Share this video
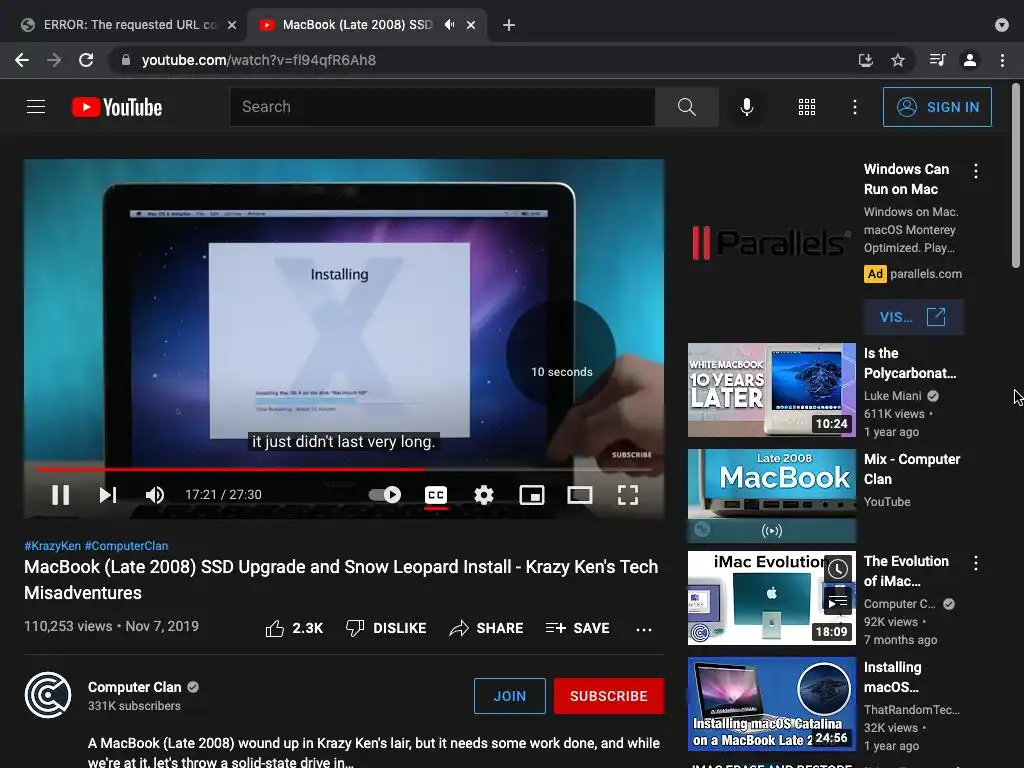Viewport: 1024px width, 768px height. [x=487, y=628]
